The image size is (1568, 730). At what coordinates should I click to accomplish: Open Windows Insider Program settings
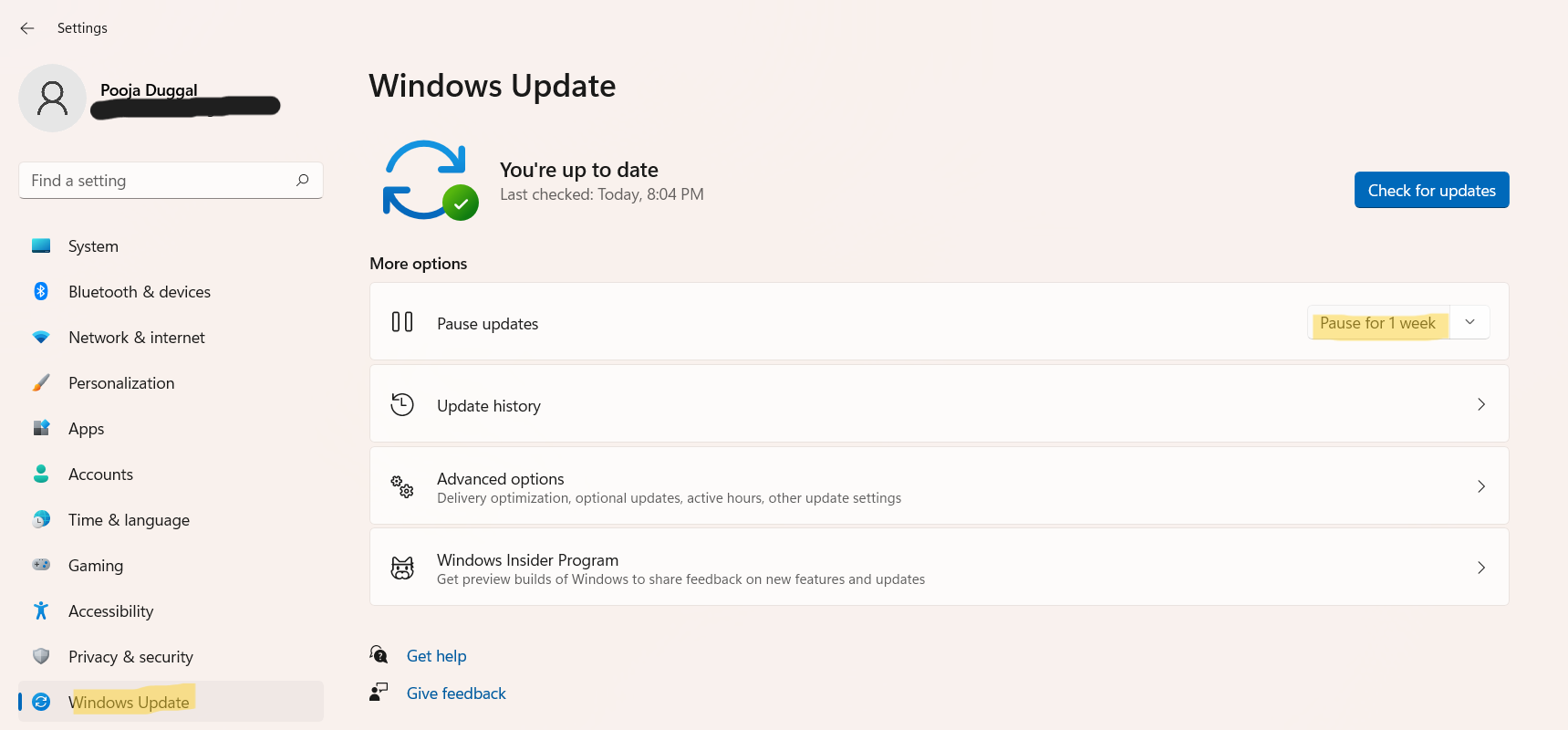[939, 568]
